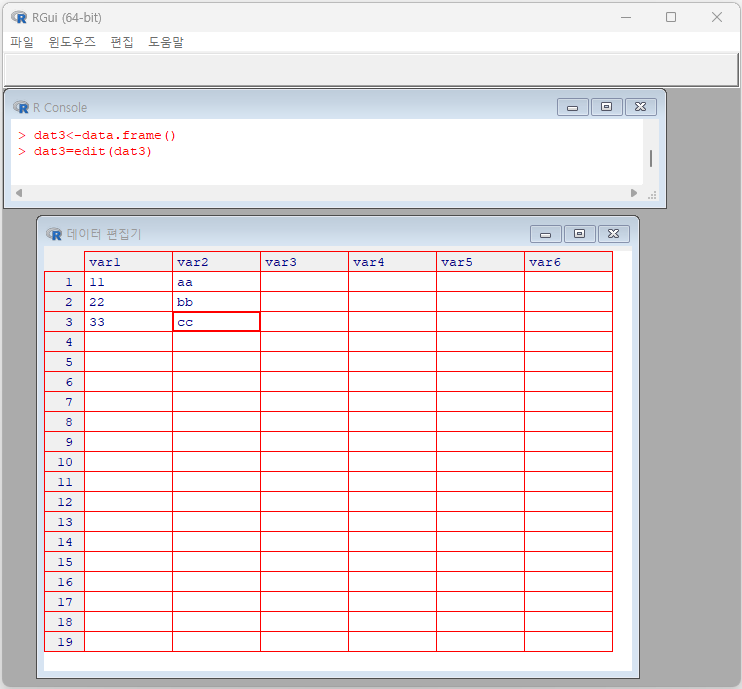Click the var3 column header
Viewport: 742px width, 689px height.
click(x=304, y=262)
